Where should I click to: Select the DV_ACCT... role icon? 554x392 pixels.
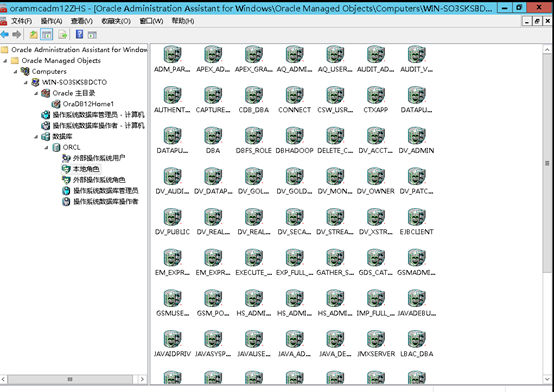376,136
